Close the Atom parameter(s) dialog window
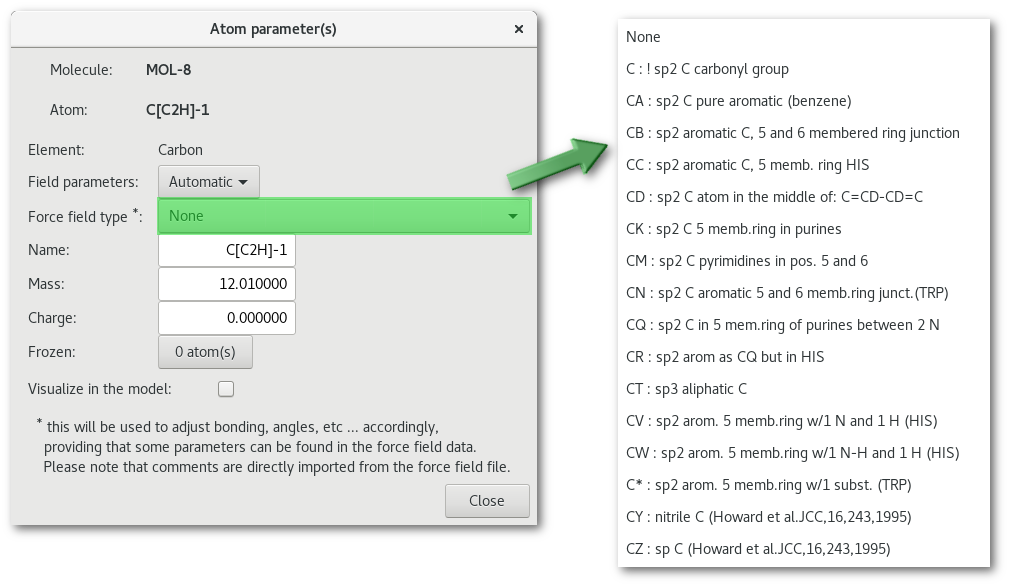The width and height of the screenshot is (1009, 586). tap(518, 29)
